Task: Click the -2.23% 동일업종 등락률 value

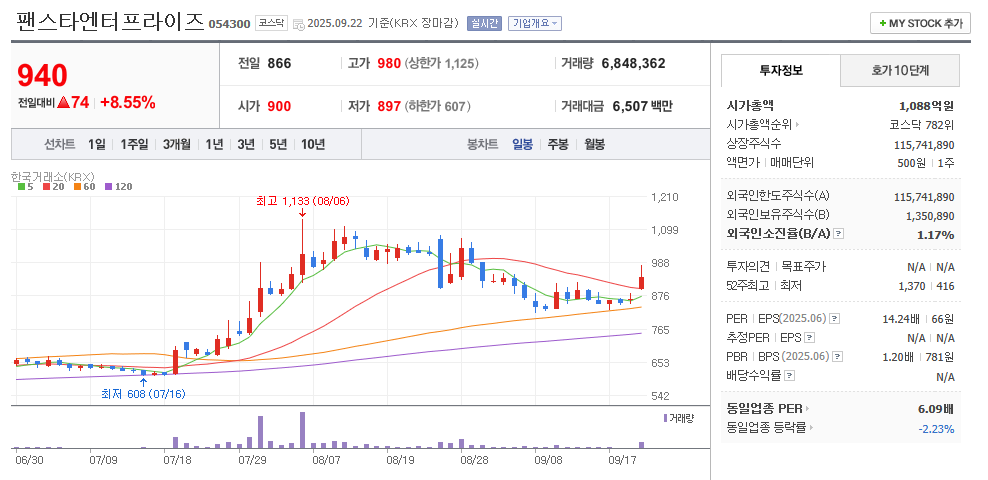Action: tap(936, 429)
